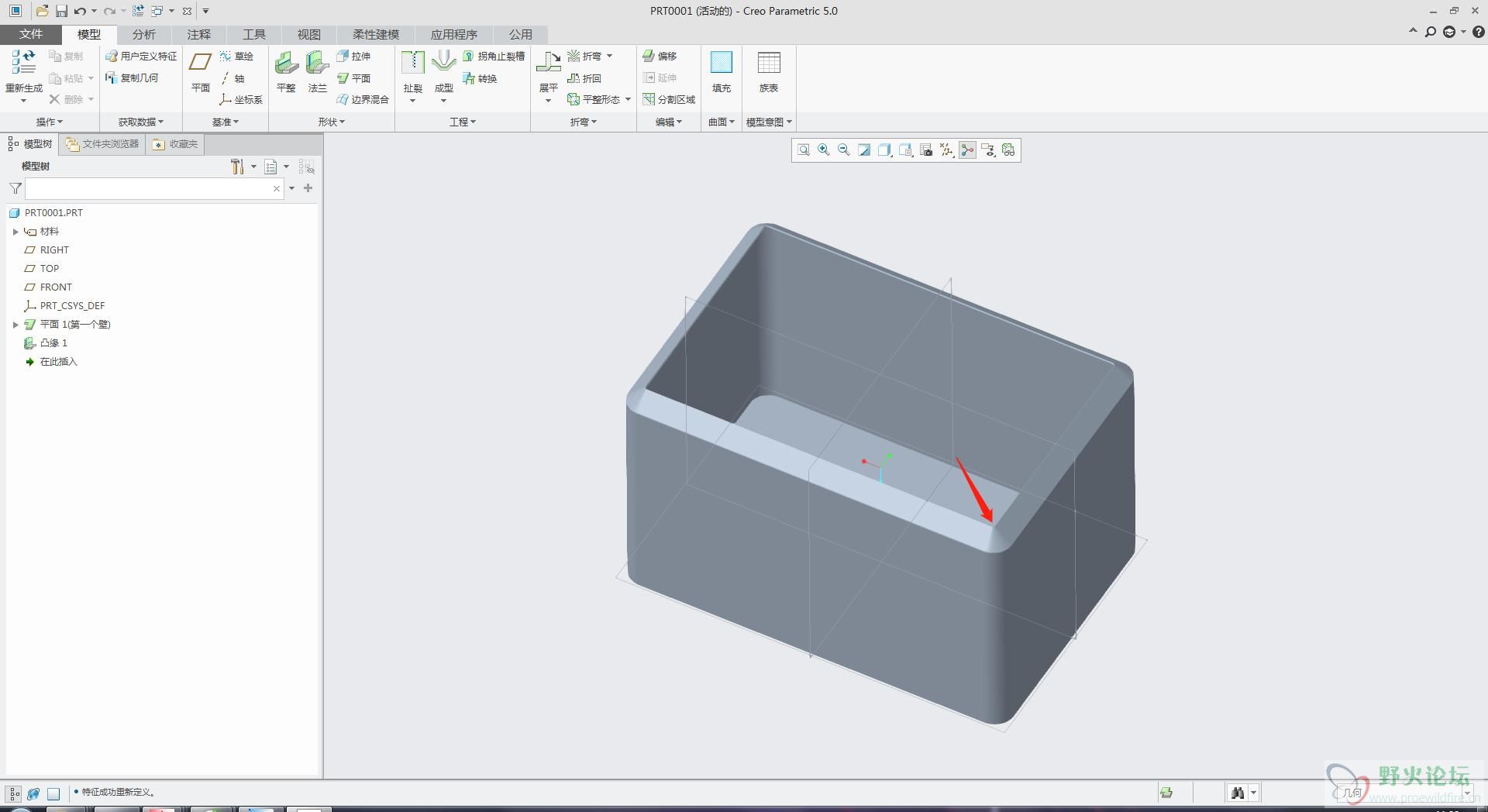Open the 收藏夹 panel tab

[x=175, y=144]
